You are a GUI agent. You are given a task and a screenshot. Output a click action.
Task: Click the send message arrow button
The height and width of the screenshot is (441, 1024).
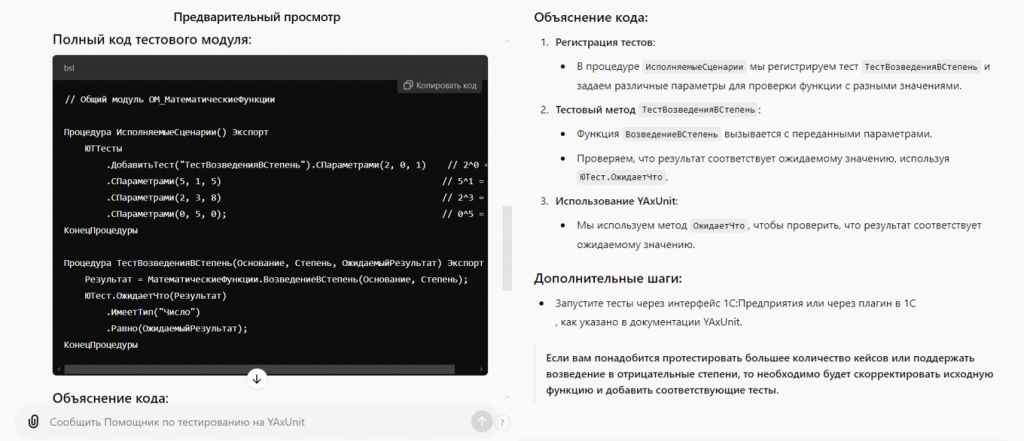[x=481, y=422]
